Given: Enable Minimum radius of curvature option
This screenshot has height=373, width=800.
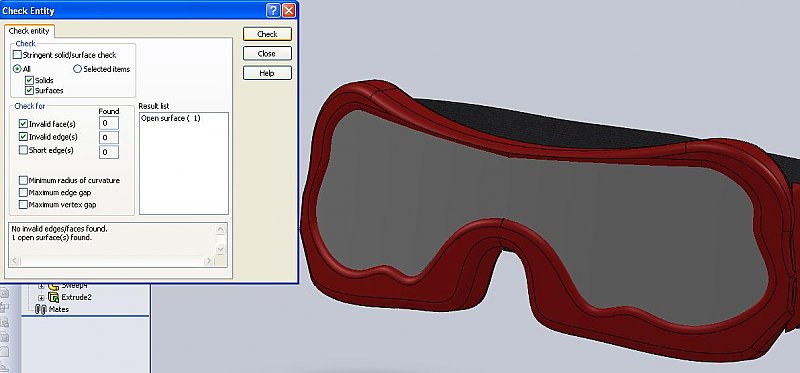Looking at the screenshot, I should tap(23, 180).
